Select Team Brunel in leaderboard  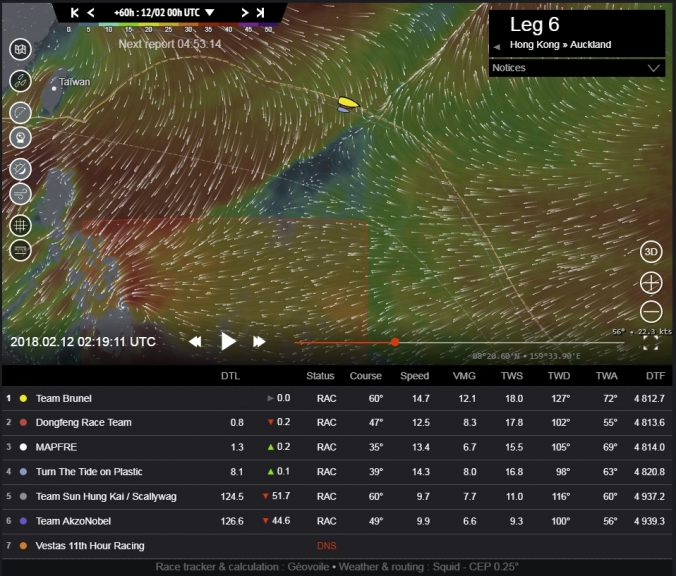click(x=337, y=398)
